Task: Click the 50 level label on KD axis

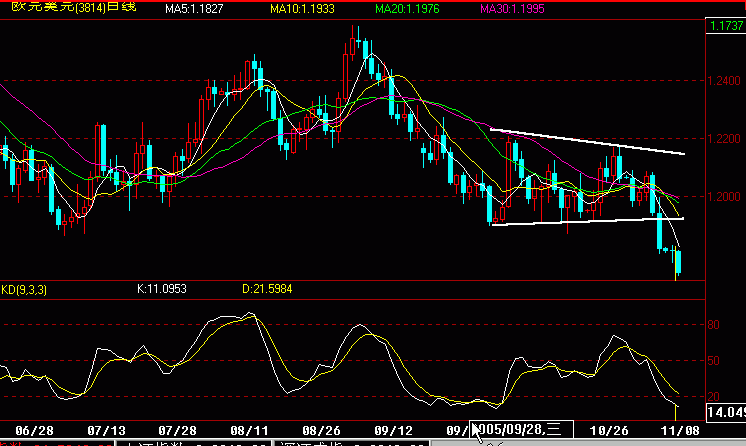Action: (x=714, y=361)
